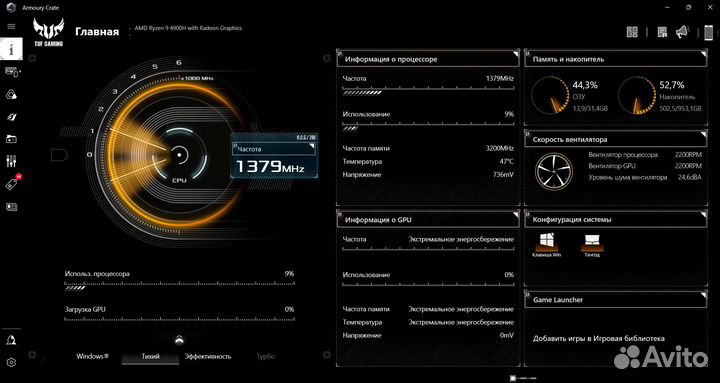Click the Скорость вентилятора panel header
Screen dimensions: 720x383
click(615, 139)
